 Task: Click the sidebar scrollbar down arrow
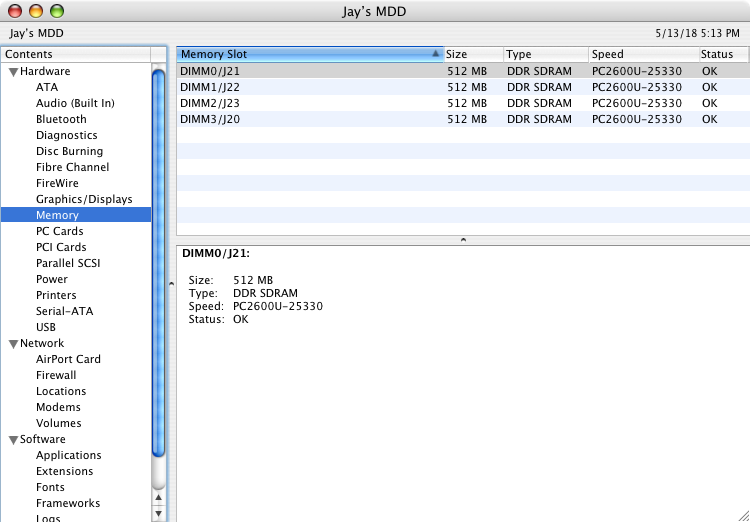158,512
